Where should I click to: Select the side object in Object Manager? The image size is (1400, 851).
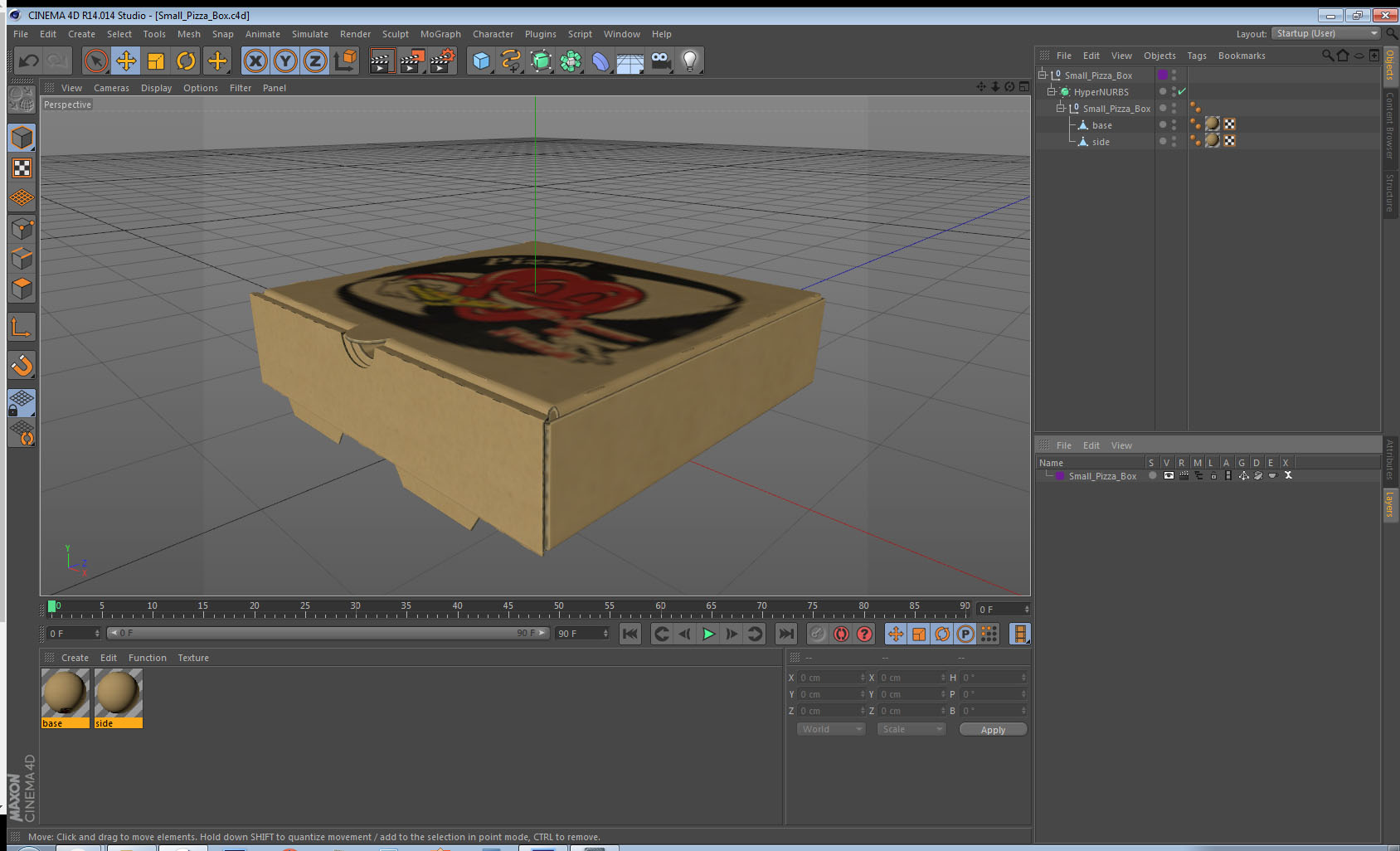click(1101, 142)
